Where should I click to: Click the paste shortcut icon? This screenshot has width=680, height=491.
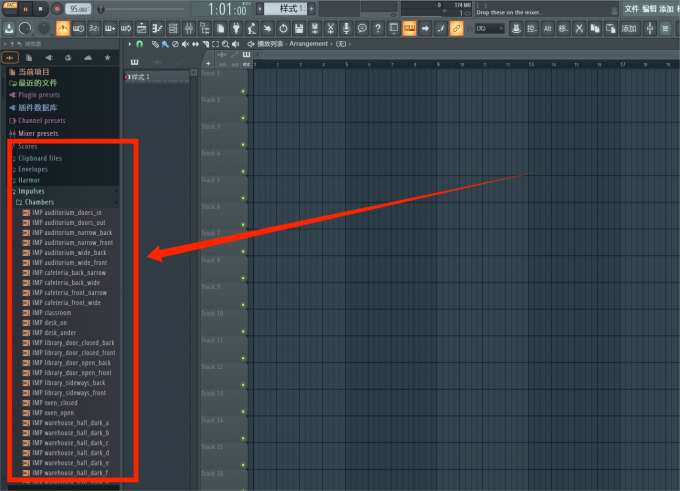611,29
